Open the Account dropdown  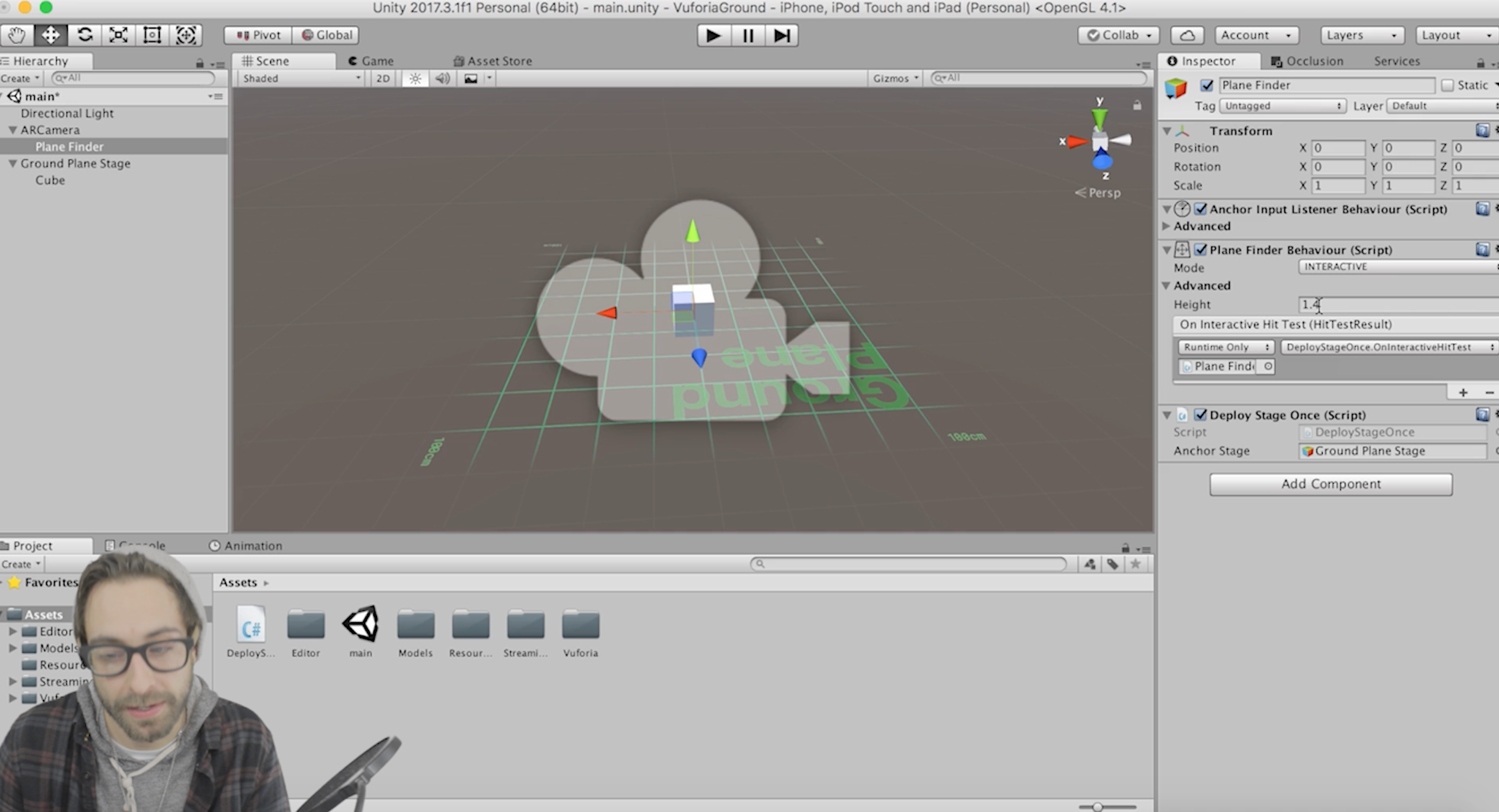(x=1256, y=35)
